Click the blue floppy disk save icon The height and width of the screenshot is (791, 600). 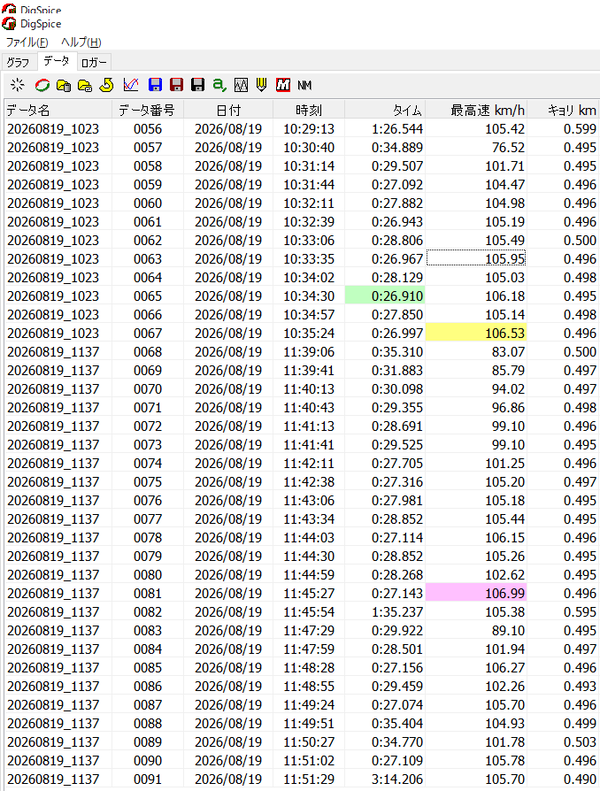tap(155, 85)
